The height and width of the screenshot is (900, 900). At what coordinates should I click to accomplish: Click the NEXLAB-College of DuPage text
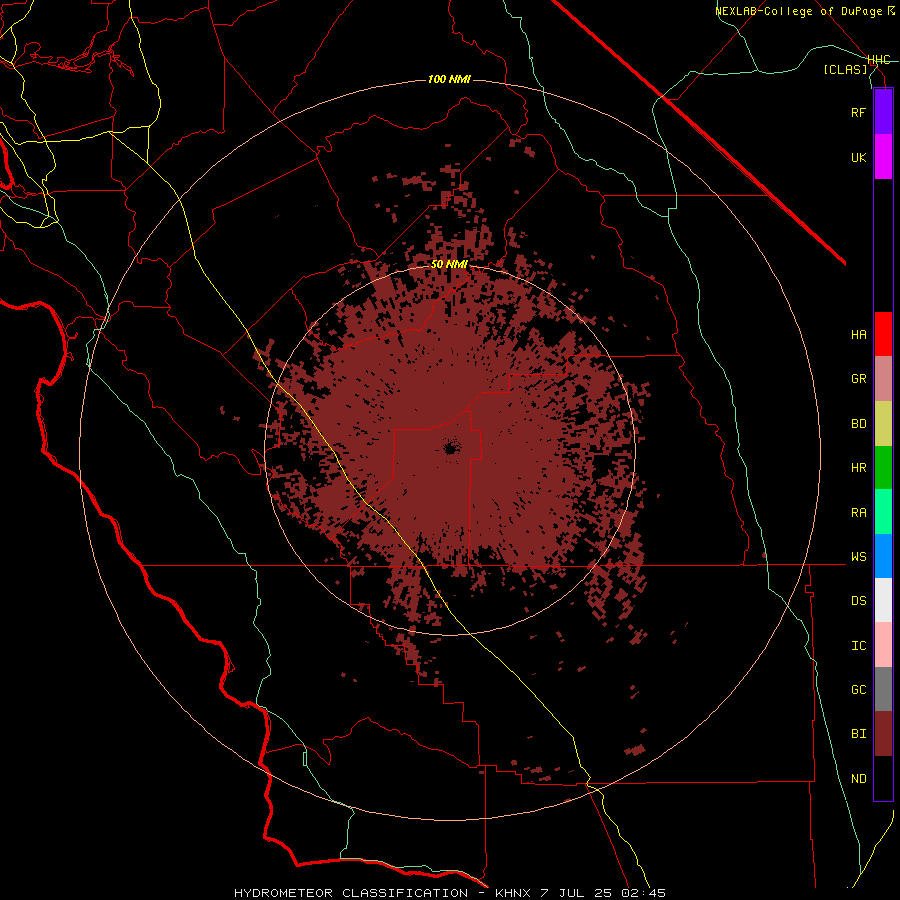(x=799, y=11)
